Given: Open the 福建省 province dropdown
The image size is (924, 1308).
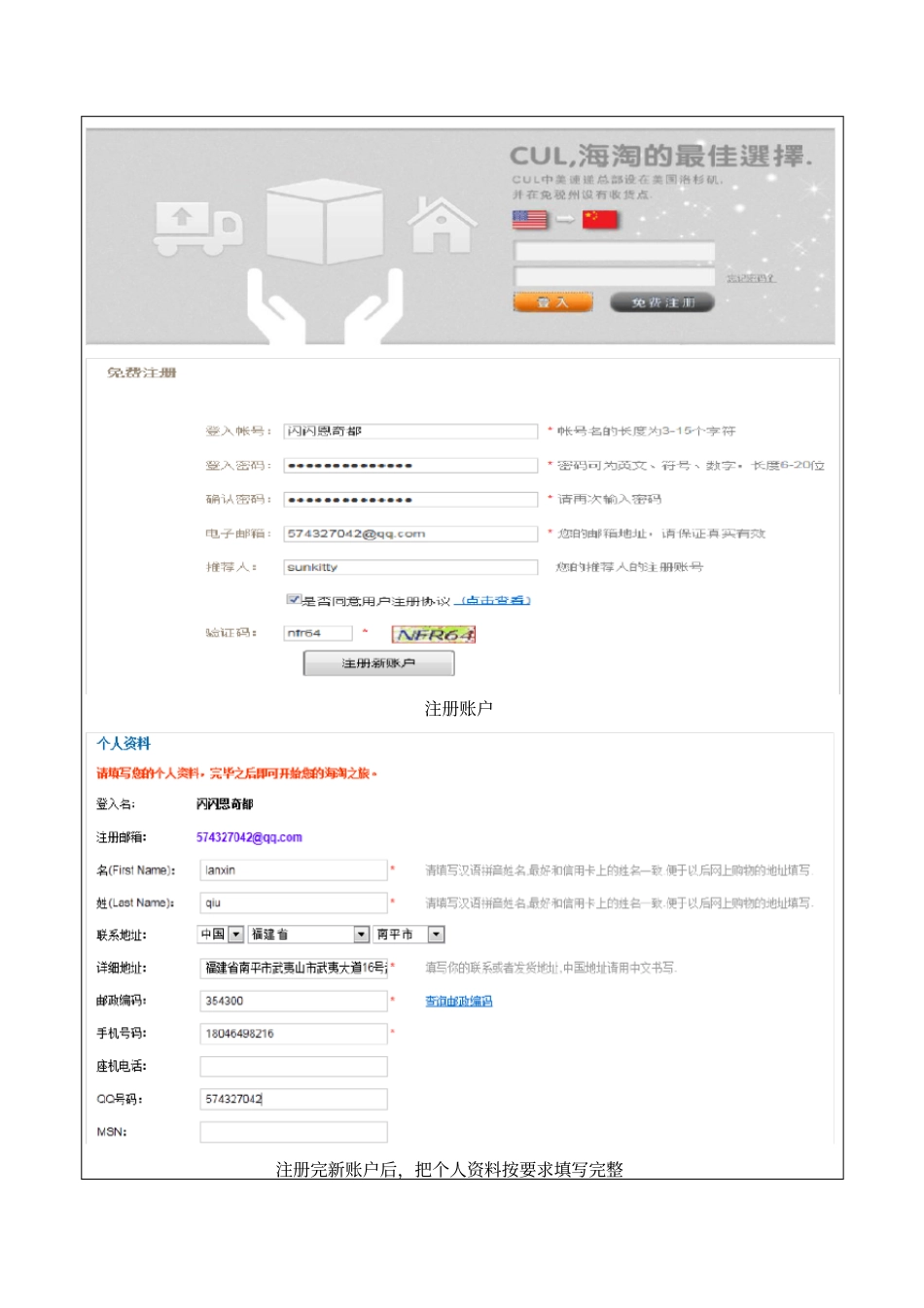Looking at the screenshot, I should pos(309,935).
